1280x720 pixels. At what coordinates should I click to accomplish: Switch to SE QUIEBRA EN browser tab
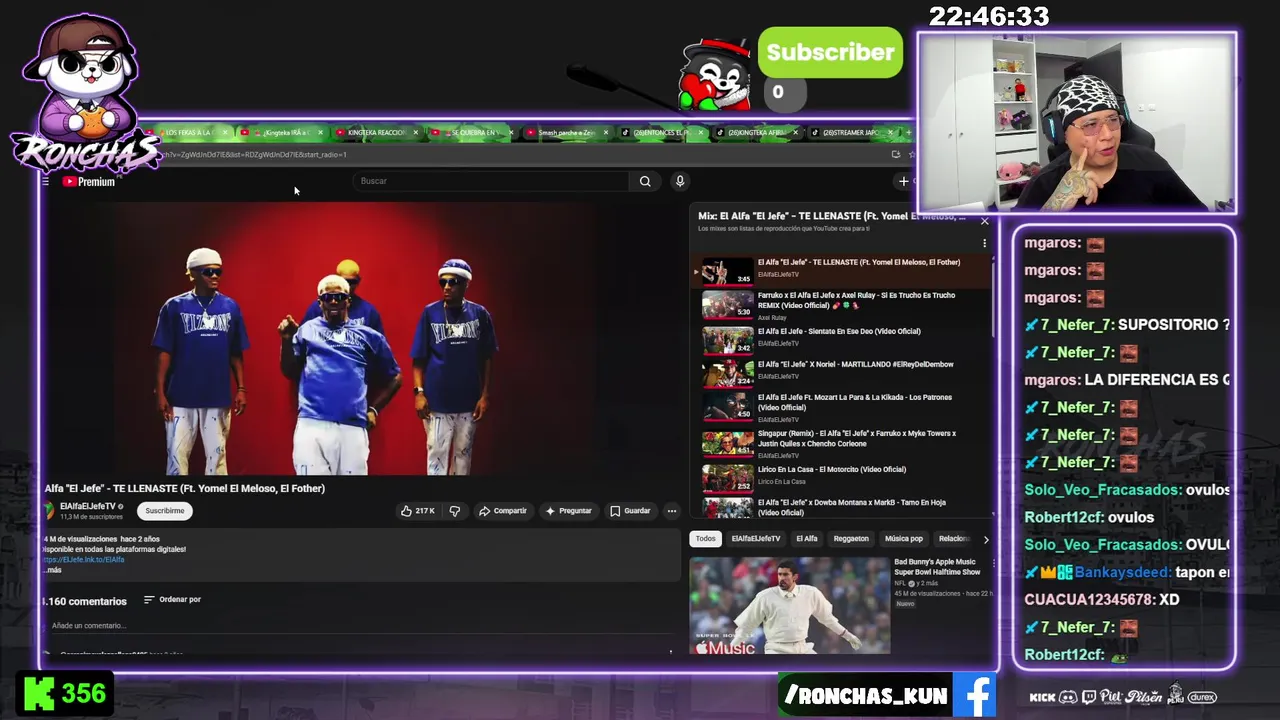click(472, 133)
